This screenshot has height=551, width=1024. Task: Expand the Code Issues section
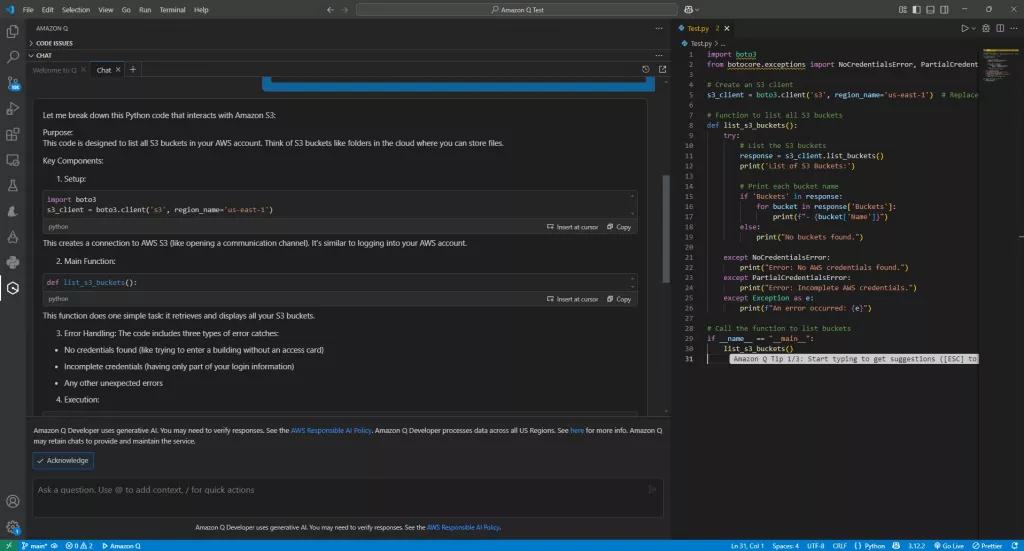54,43
